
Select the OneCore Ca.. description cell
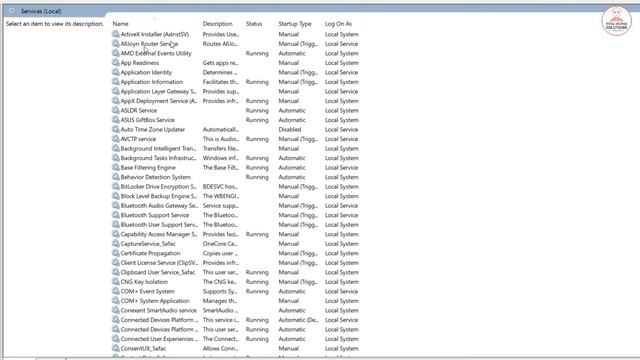[x=220, y=244]
